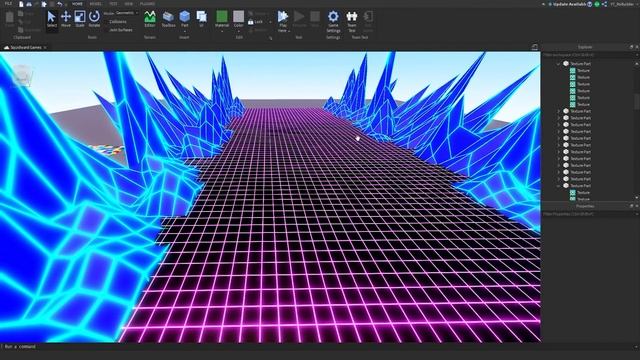This screenshot has width=640, height=360.
Task: Switch to the MODEL ribbon tab
Action: [96, 4]
